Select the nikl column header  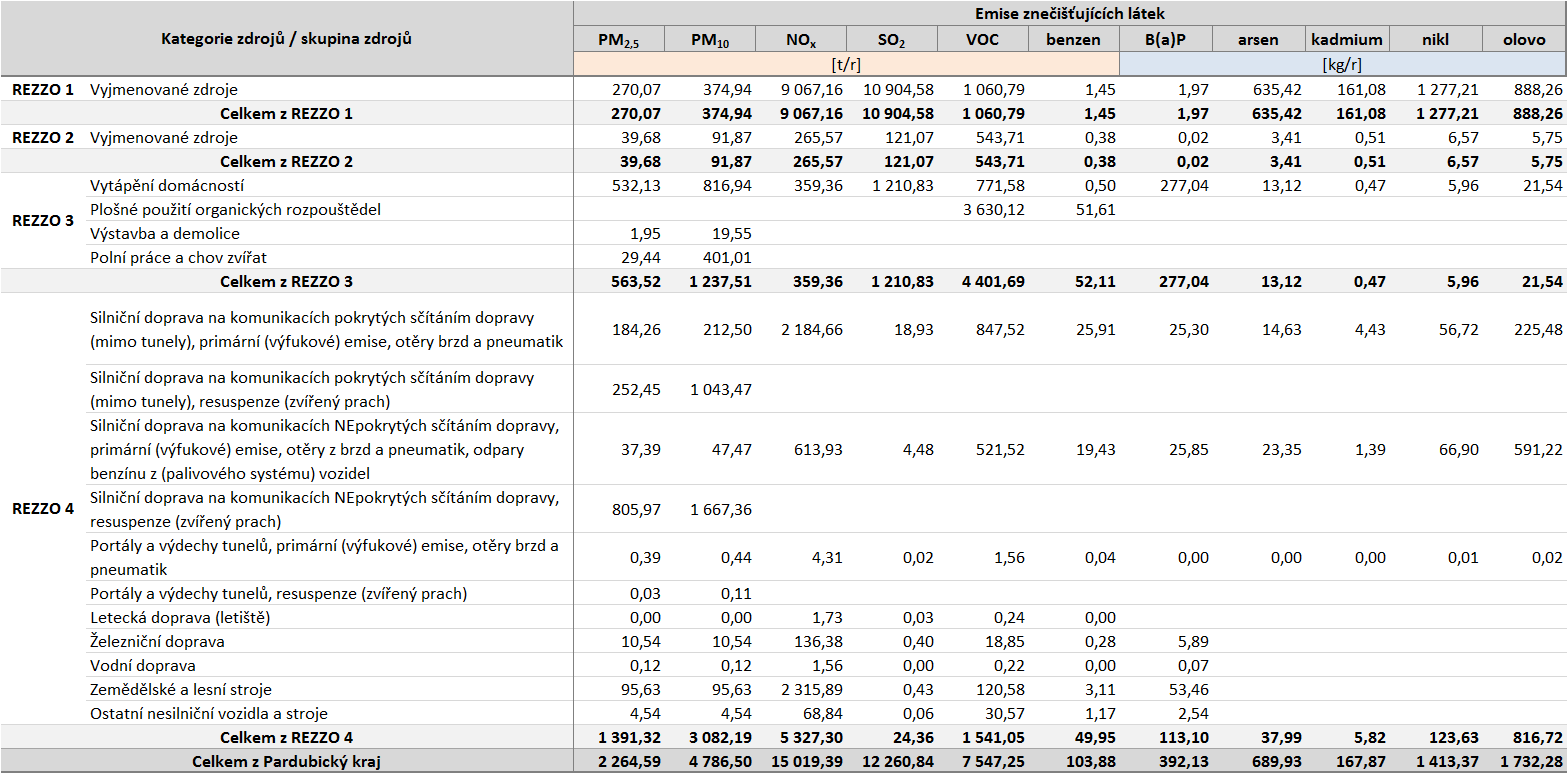click(x=1435, y=40)
